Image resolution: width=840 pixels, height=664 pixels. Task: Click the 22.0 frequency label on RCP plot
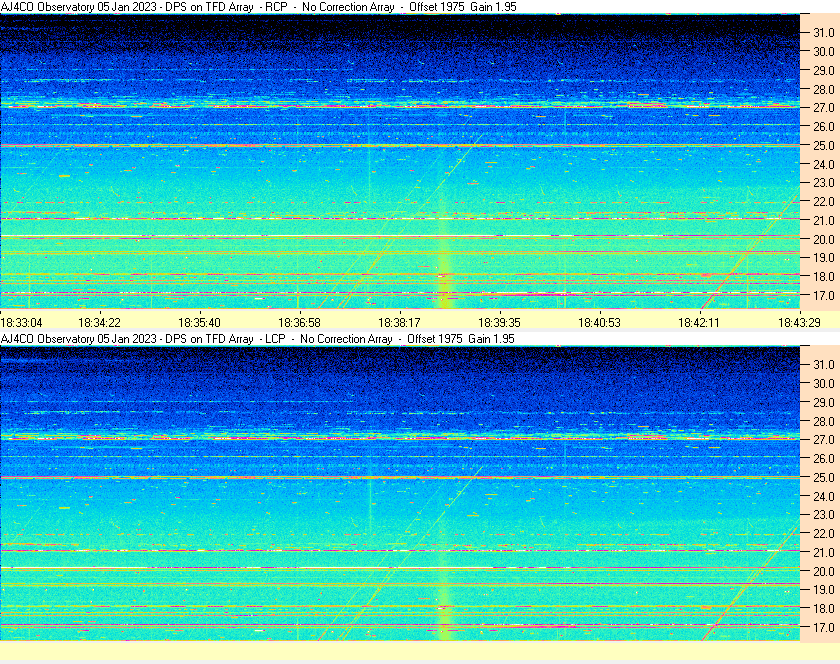[x=824, y=202]
